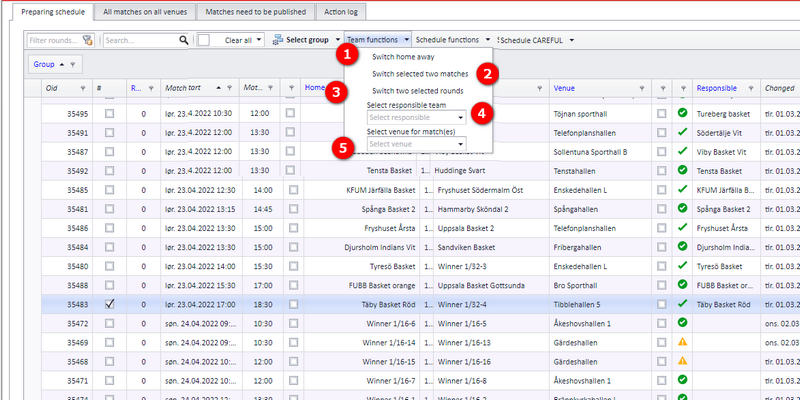Click green checkmark status for match 35485

682,189
